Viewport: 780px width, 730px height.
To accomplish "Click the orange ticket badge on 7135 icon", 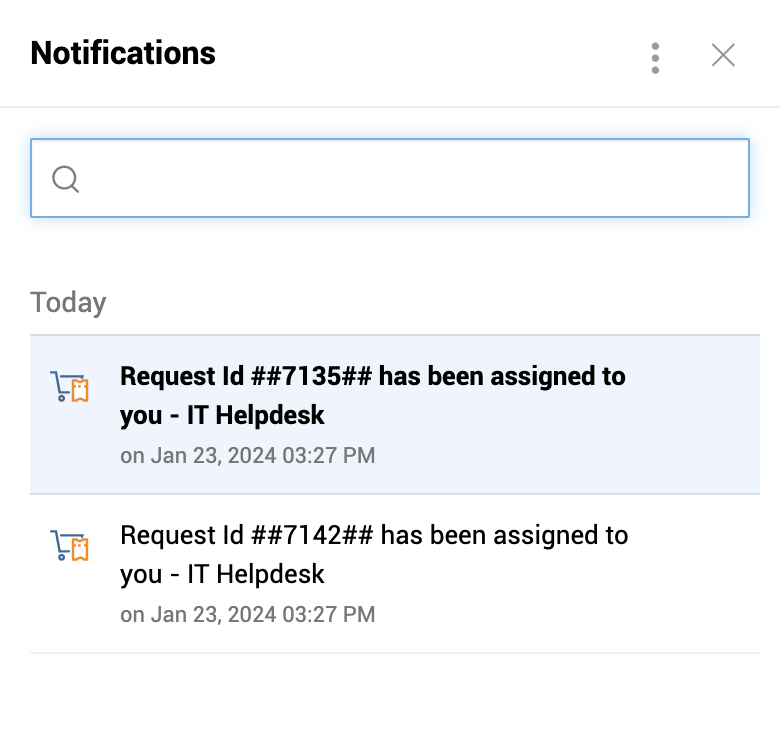I will point(80,390).
